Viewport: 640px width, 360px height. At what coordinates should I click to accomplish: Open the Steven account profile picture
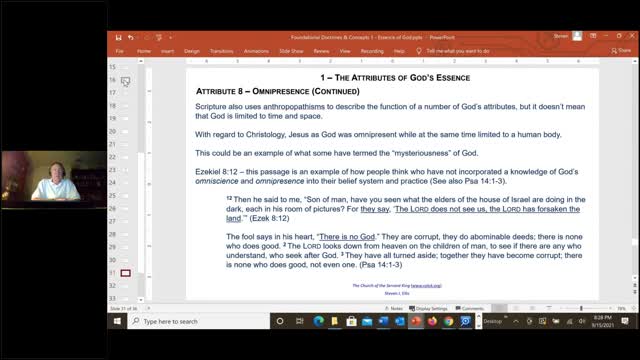577,36
